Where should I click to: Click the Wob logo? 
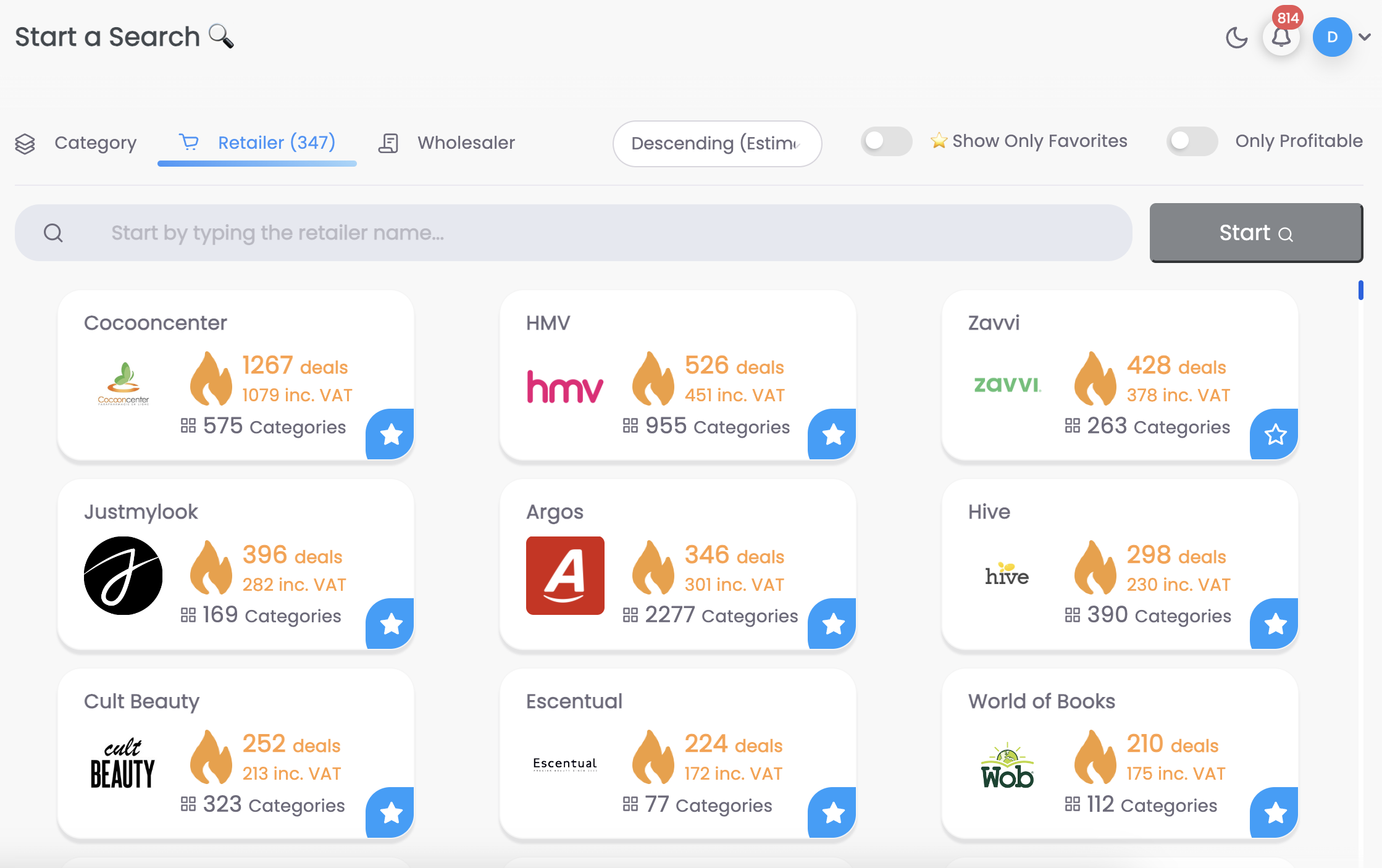tap(1007, 766)
